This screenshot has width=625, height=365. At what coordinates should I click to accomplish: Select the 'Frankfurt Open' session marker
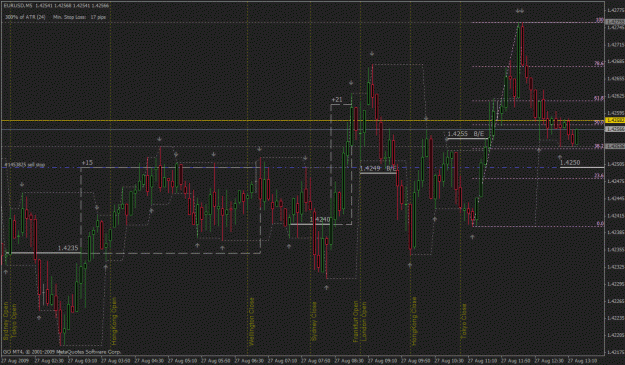point(356,321)
